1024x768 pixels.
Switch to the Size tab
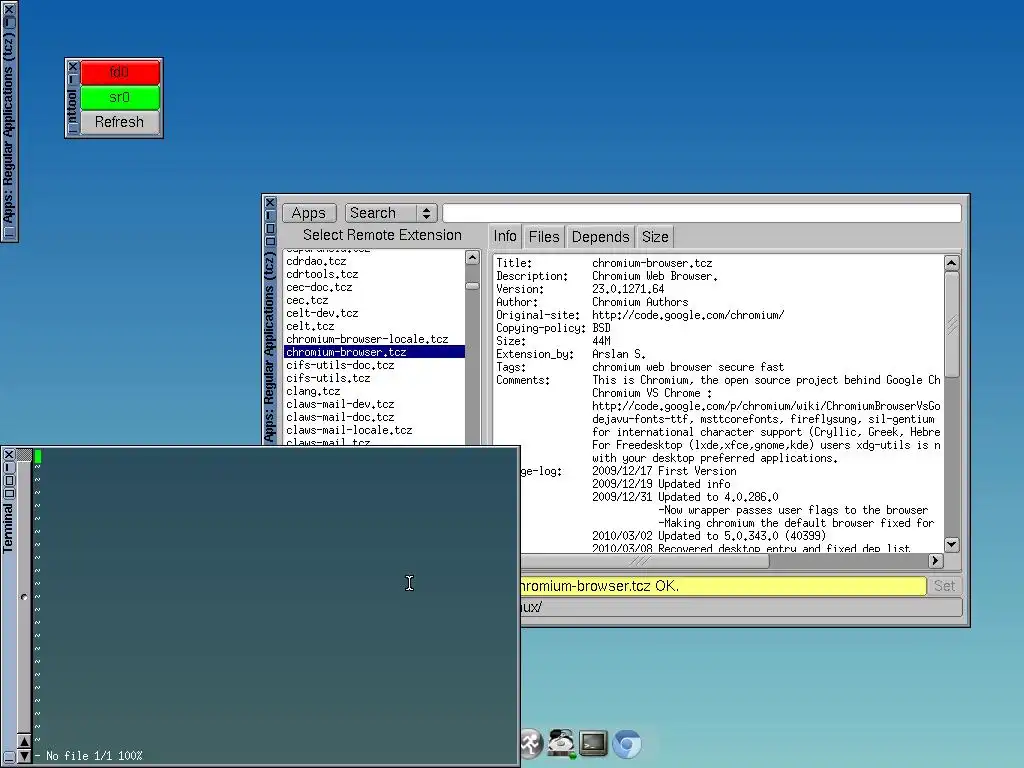pyautogui.click(x=655, y=237)
